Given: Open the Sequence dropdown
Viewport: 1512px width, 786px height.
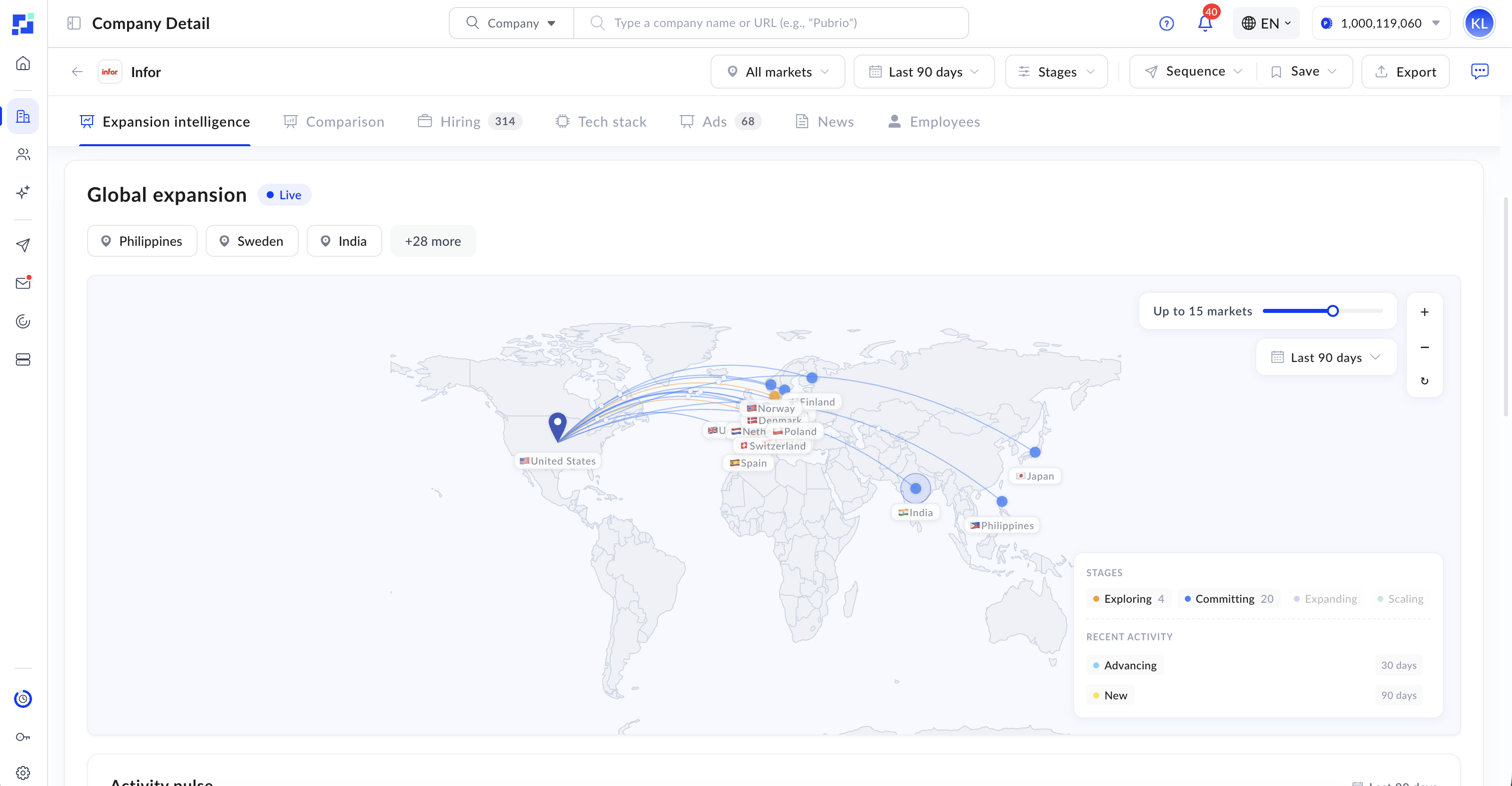Looking at the screenshot, I should coord(1193,72).
